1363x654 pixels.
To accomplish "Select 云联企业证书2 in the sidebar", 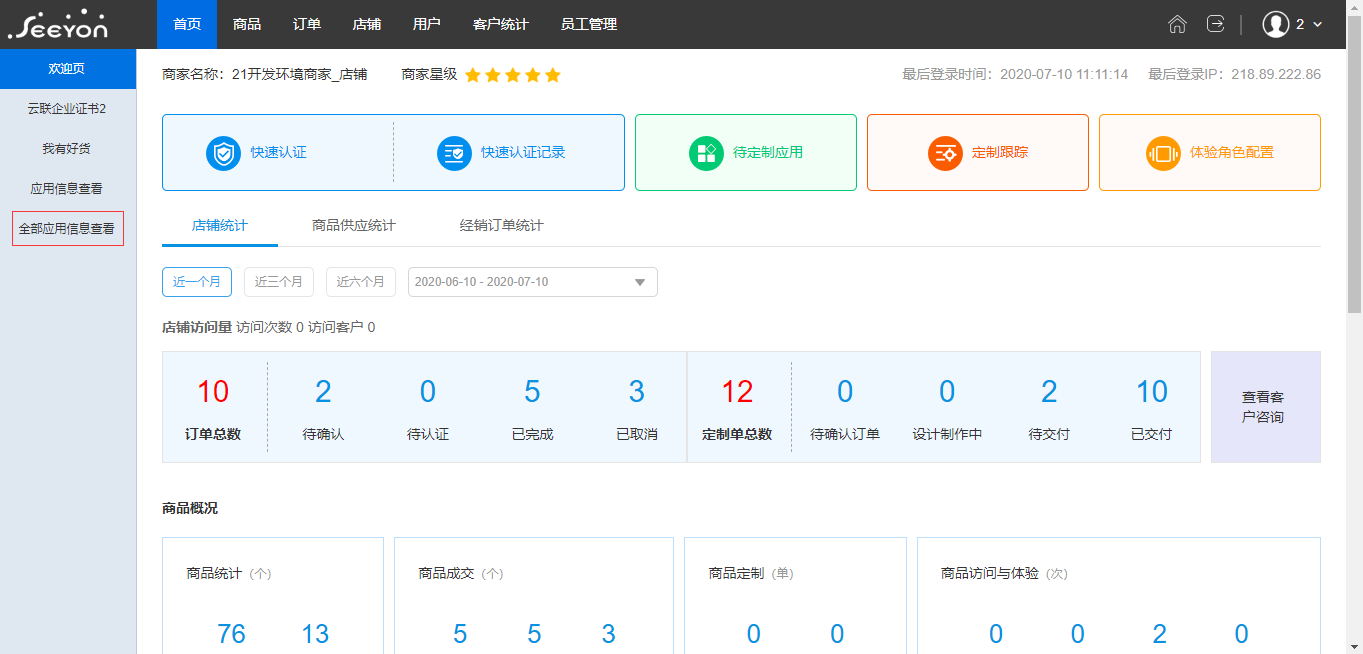I will click(68, 108).
